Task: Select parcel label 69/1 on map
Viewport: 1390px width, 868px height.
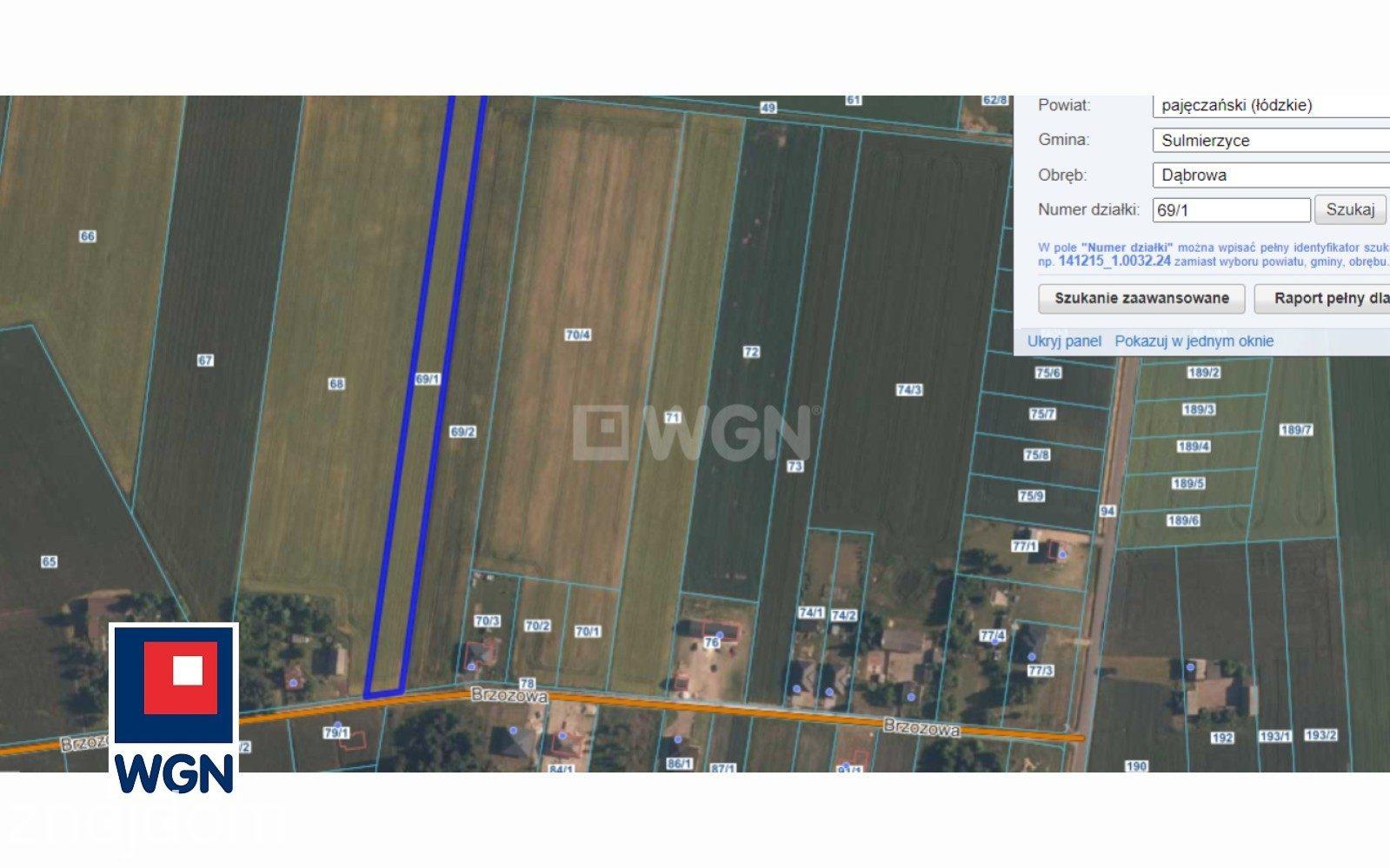Action: point(427,379)
